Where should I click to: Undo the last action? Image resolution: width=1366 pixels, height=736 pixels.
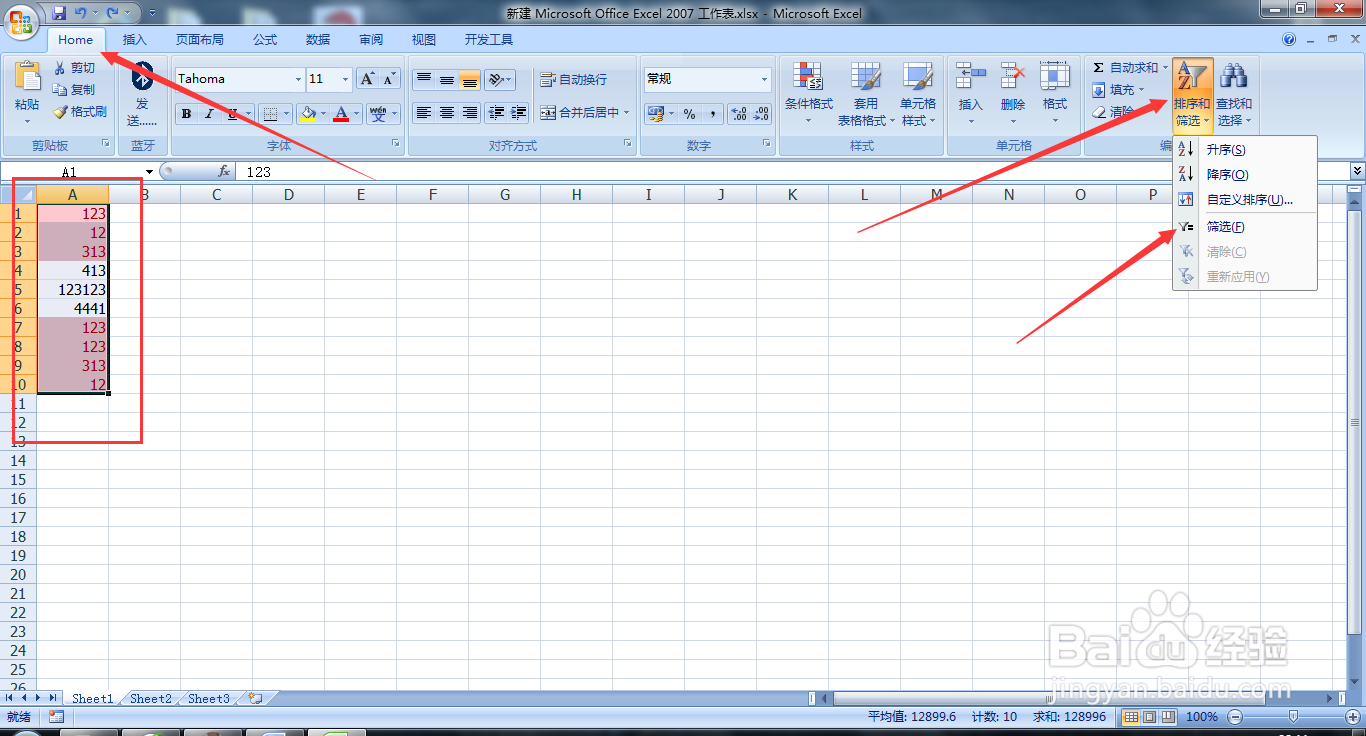[x=80, y=13]
